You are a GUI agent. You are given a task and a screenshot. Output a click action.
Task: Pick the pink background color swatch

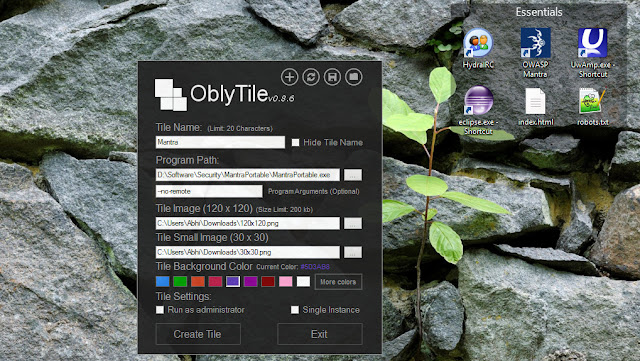click(x=285, y=281)
